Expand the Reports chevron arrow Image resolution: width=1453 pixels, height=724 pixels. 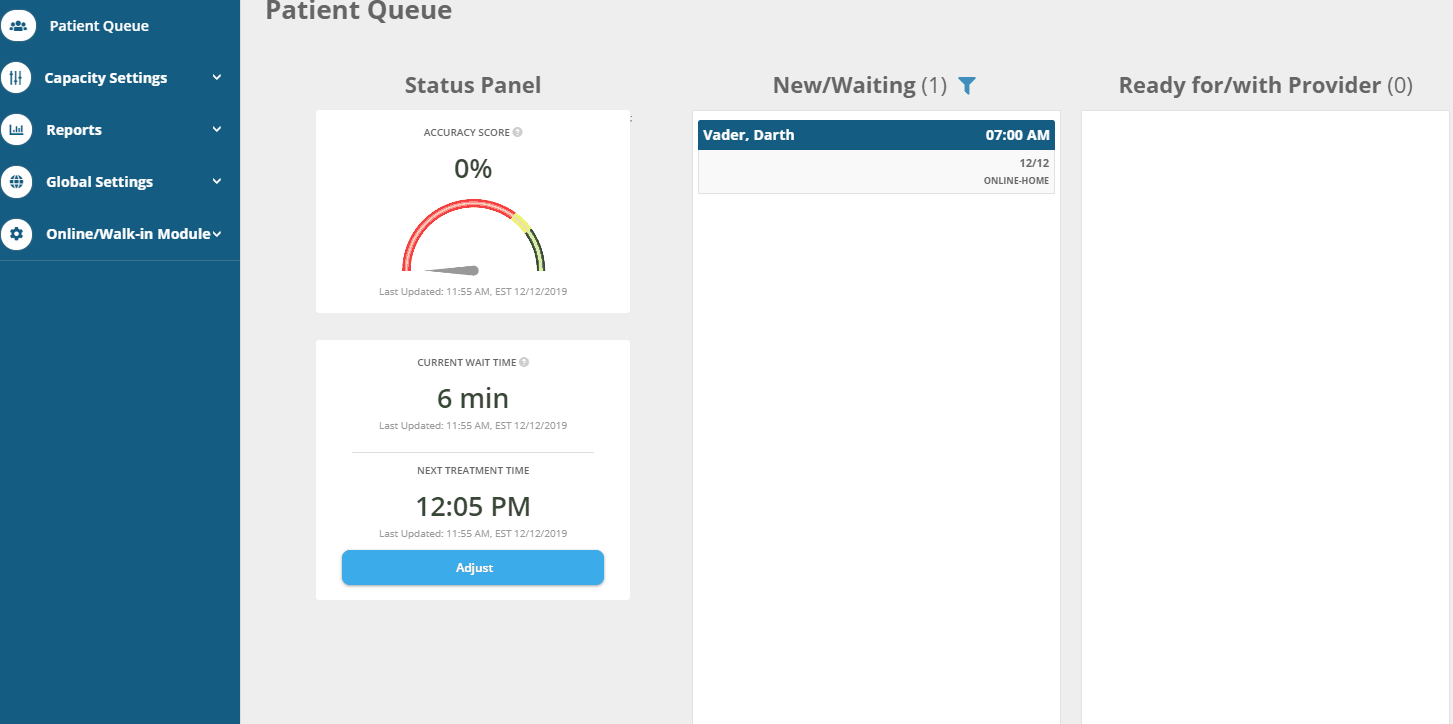tap(217, 129)
